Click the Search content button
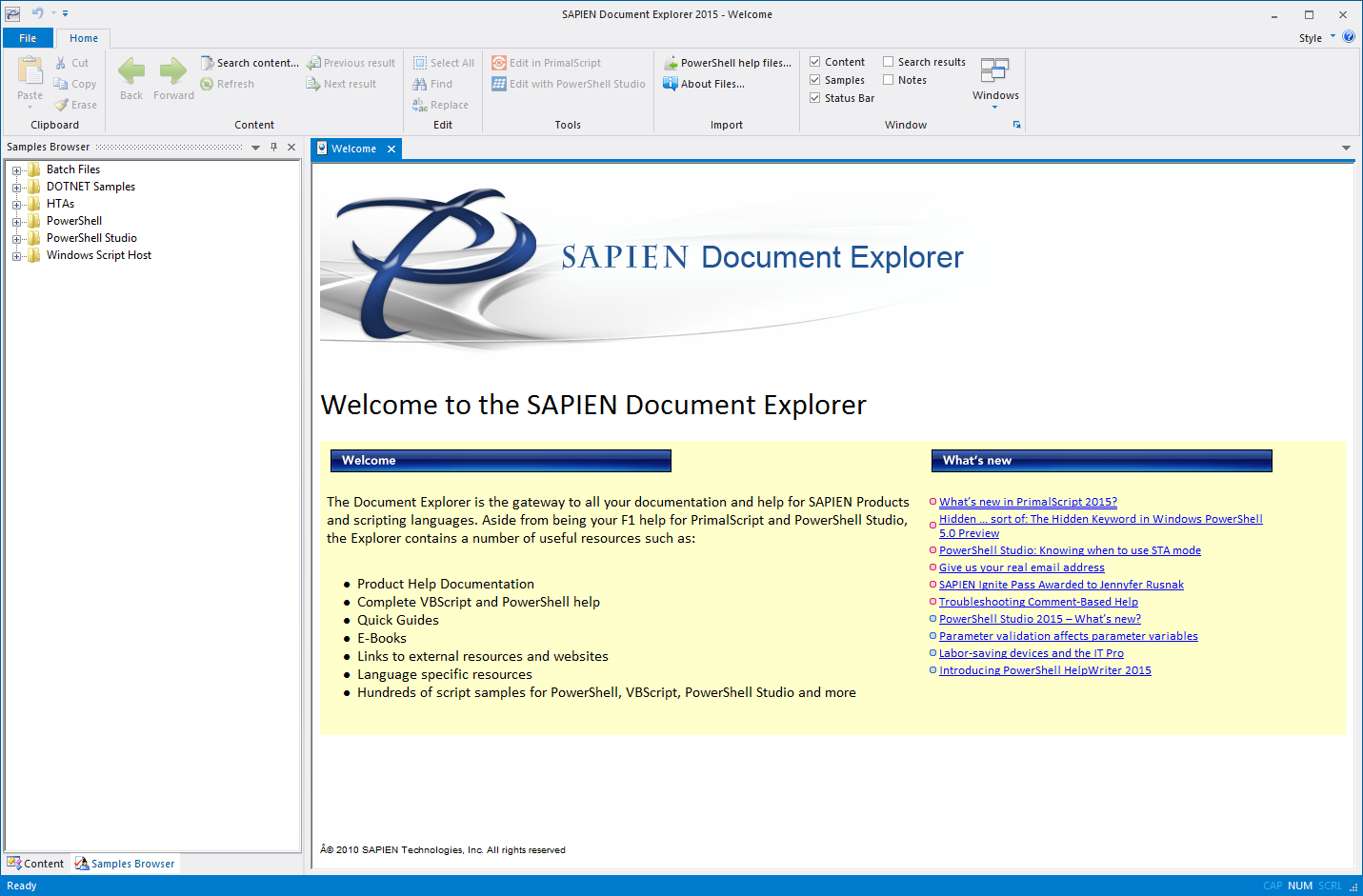 click(x=249, y=62)
